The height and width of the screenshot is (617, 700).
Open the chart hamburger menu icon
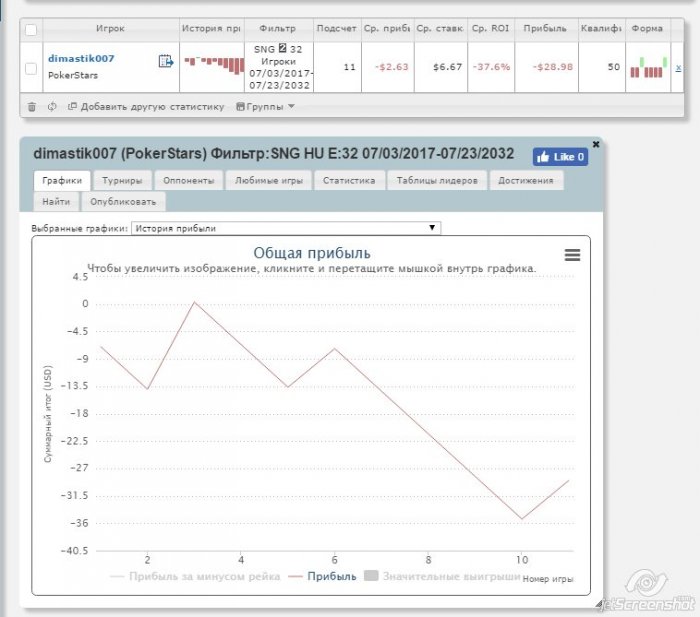point(572,255)
